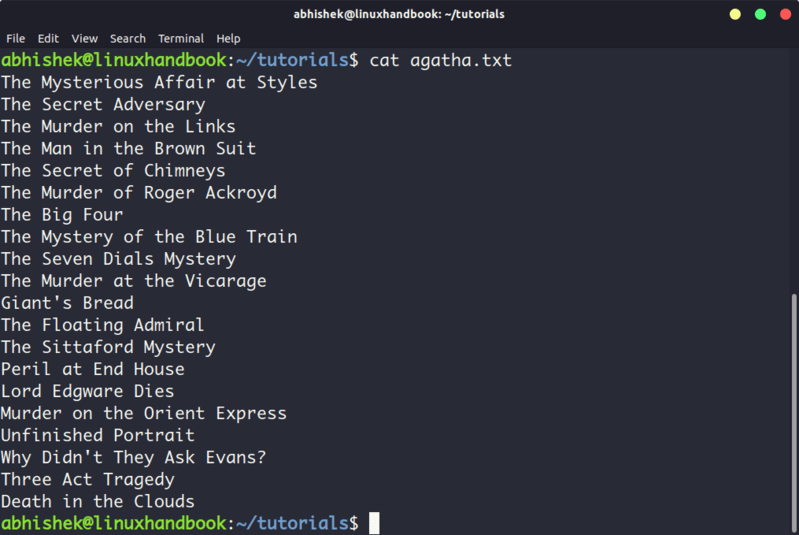Click the line 'The Big Four'
799x535 pixels.
62,215
